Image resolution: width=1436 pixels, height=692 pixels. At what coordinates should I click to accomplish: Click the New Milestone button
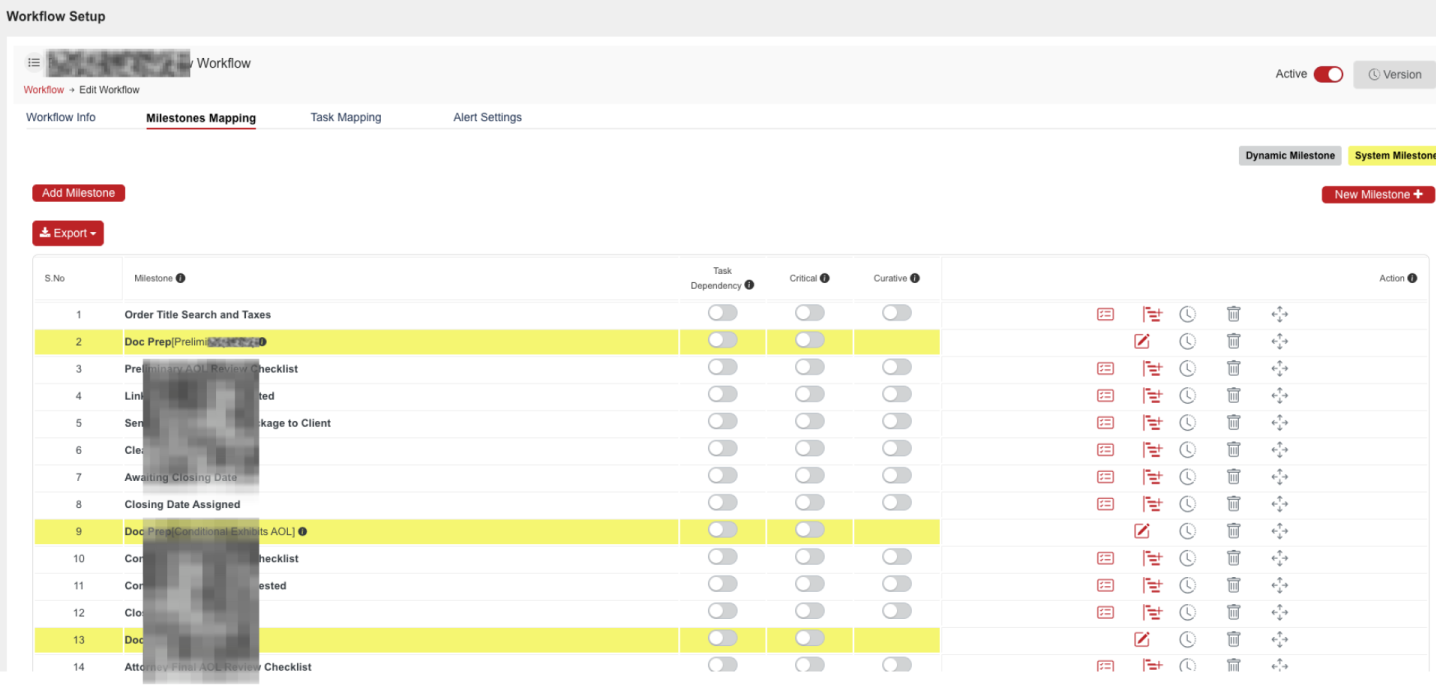tap(1377, 195)
